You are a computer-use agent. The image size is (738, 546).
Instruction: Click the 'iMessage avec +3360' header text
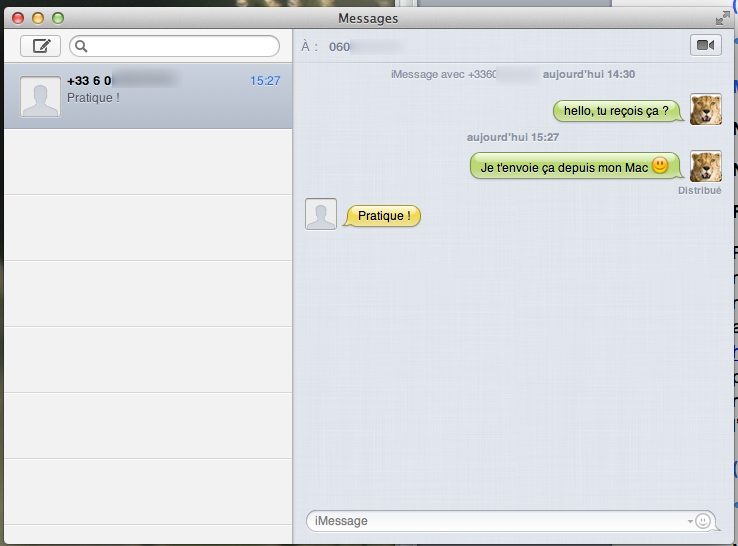pos(443,74)
